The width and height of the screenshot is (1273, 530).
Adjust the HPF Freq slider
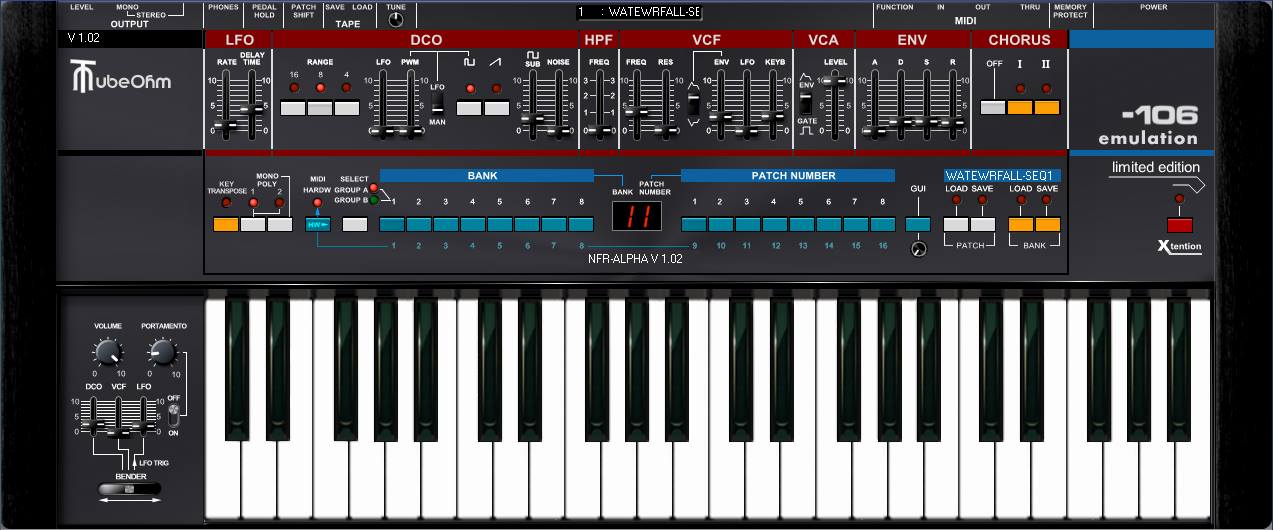coord(599,130)
